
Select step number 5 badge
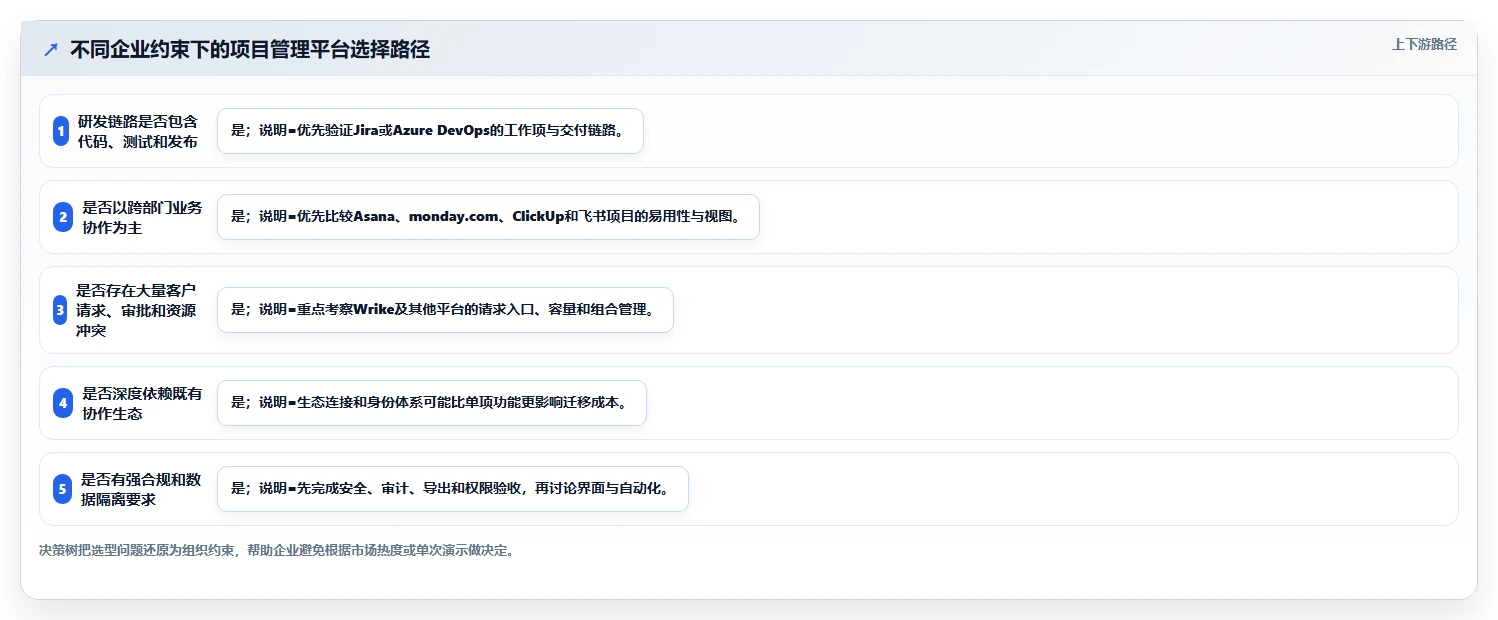click(x=62, y=489)
